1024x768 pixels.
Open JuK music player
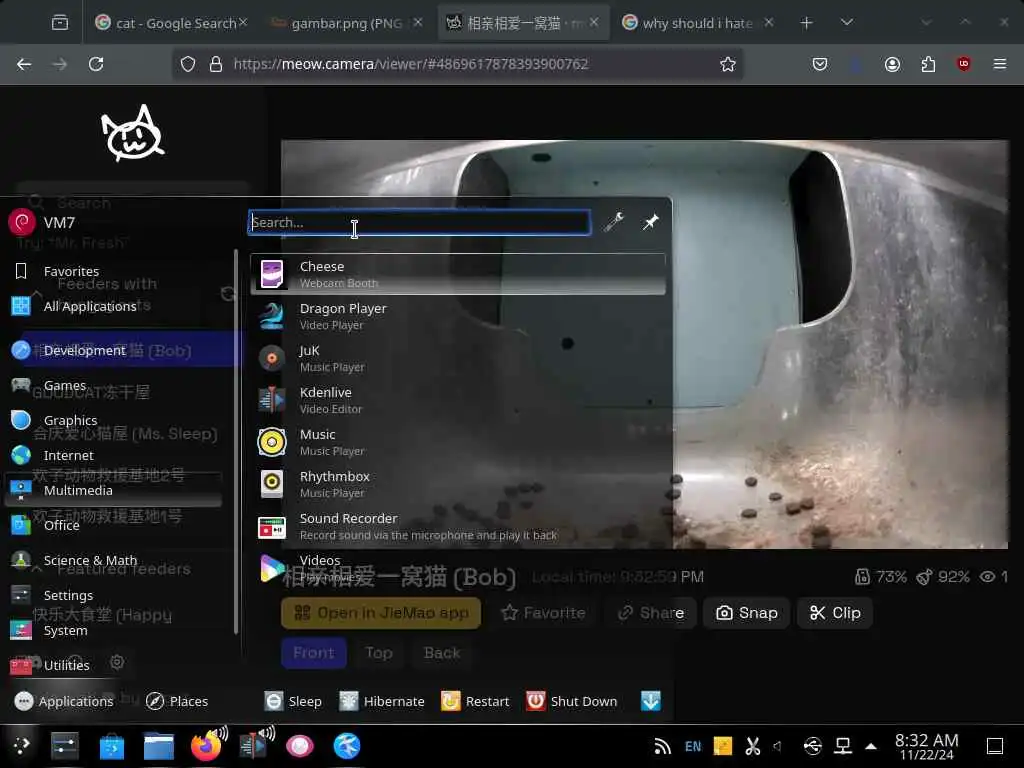tap(457, 358)
